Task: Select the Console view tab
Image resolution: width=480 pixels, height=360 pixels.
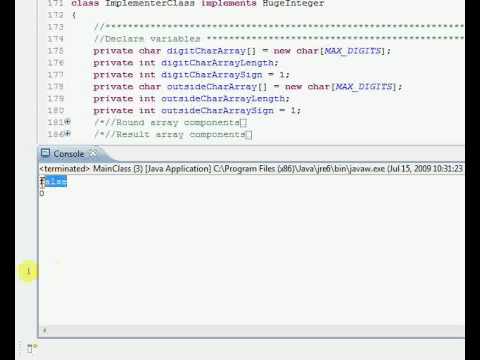Action: click(x=69, y=154)
